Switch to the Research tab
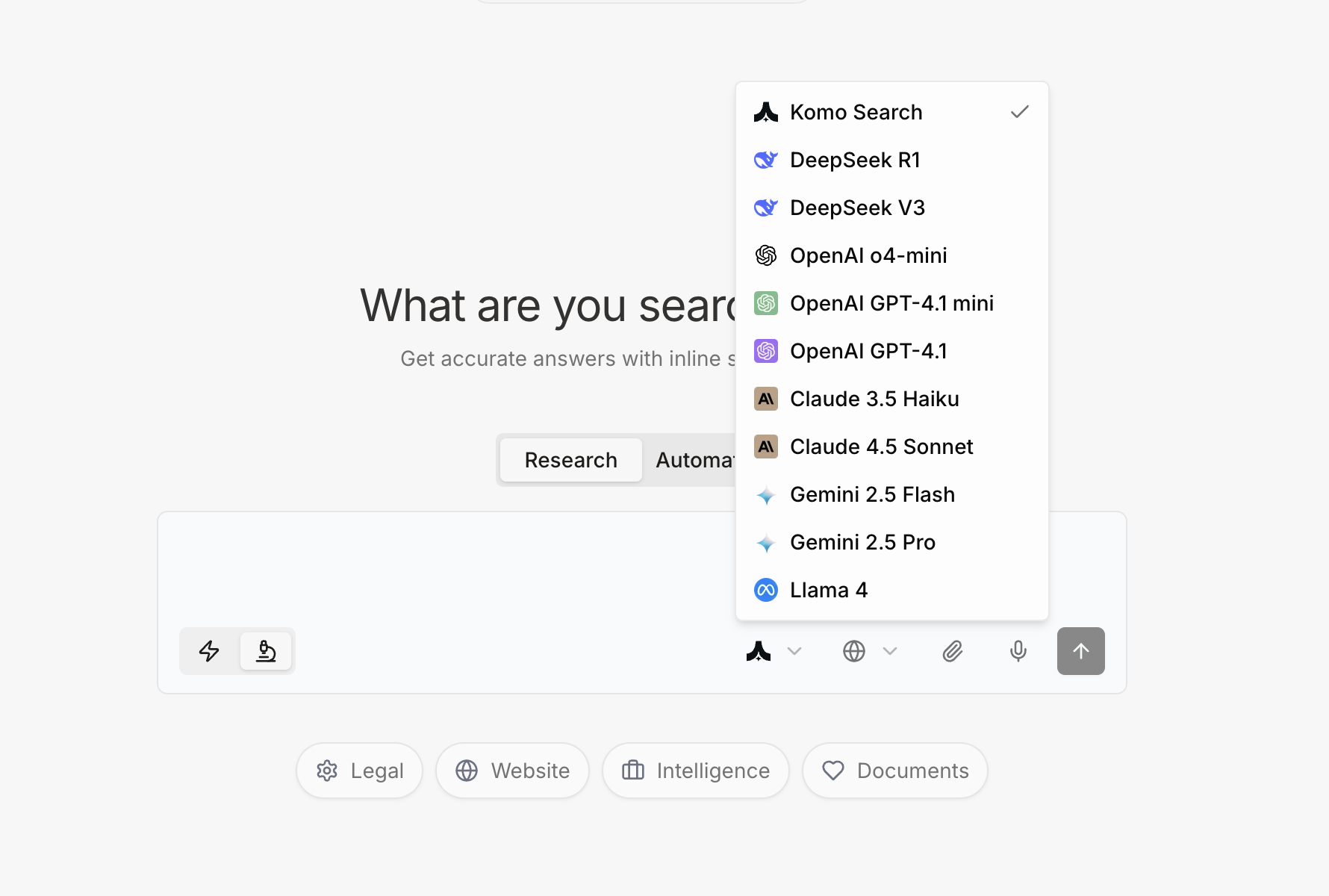 571,460
